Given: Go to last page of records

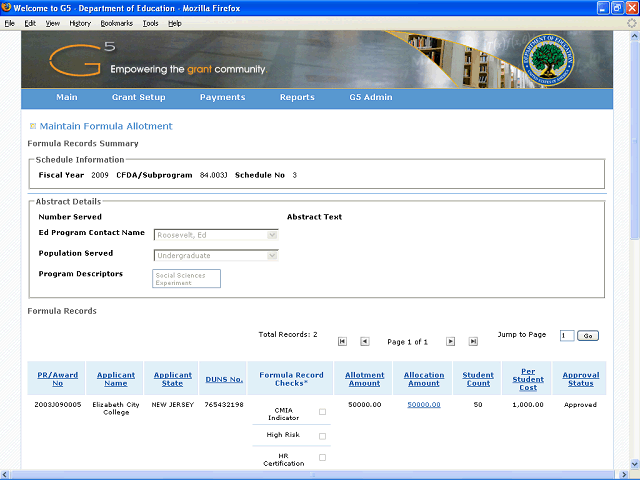Looking at the screenshot, I should pos(473,341).
